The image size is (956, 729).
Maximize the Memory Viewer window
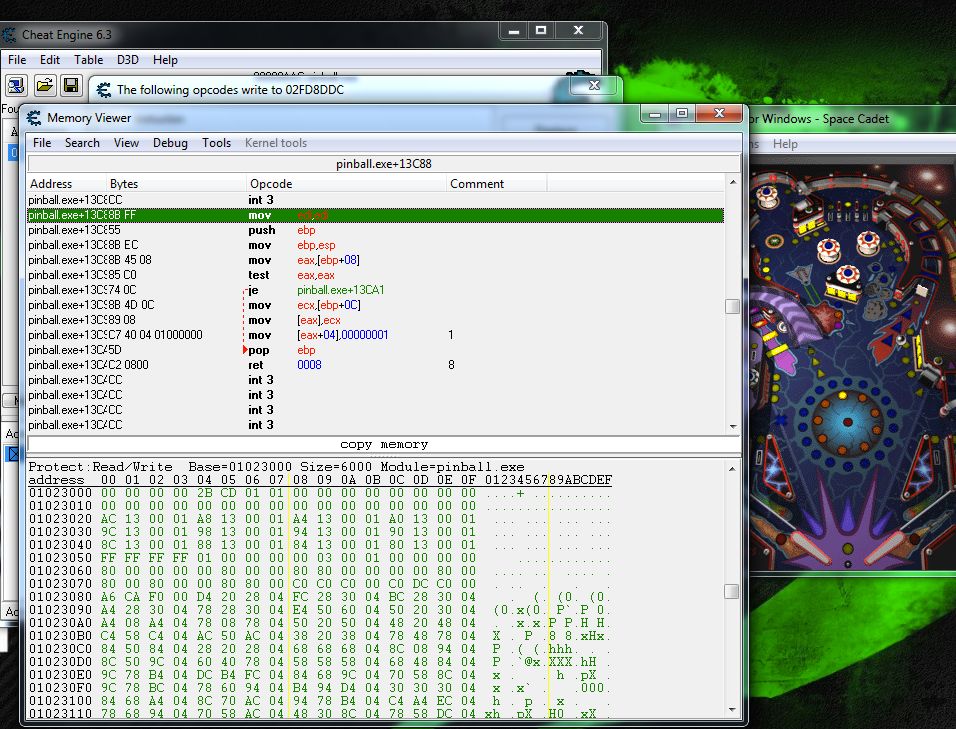(x=682, y=113)
